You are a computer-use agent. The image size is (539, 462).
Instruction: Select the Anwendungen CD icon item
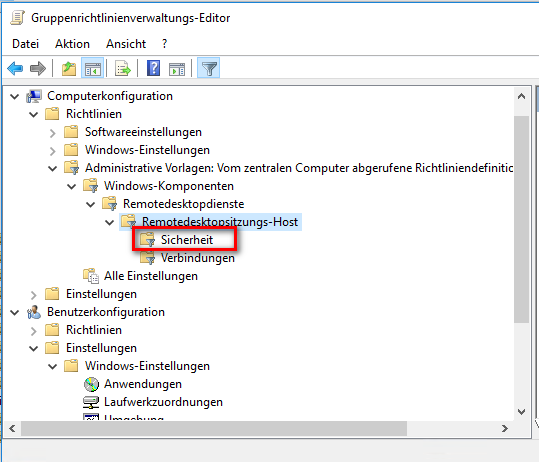(91, 384)
